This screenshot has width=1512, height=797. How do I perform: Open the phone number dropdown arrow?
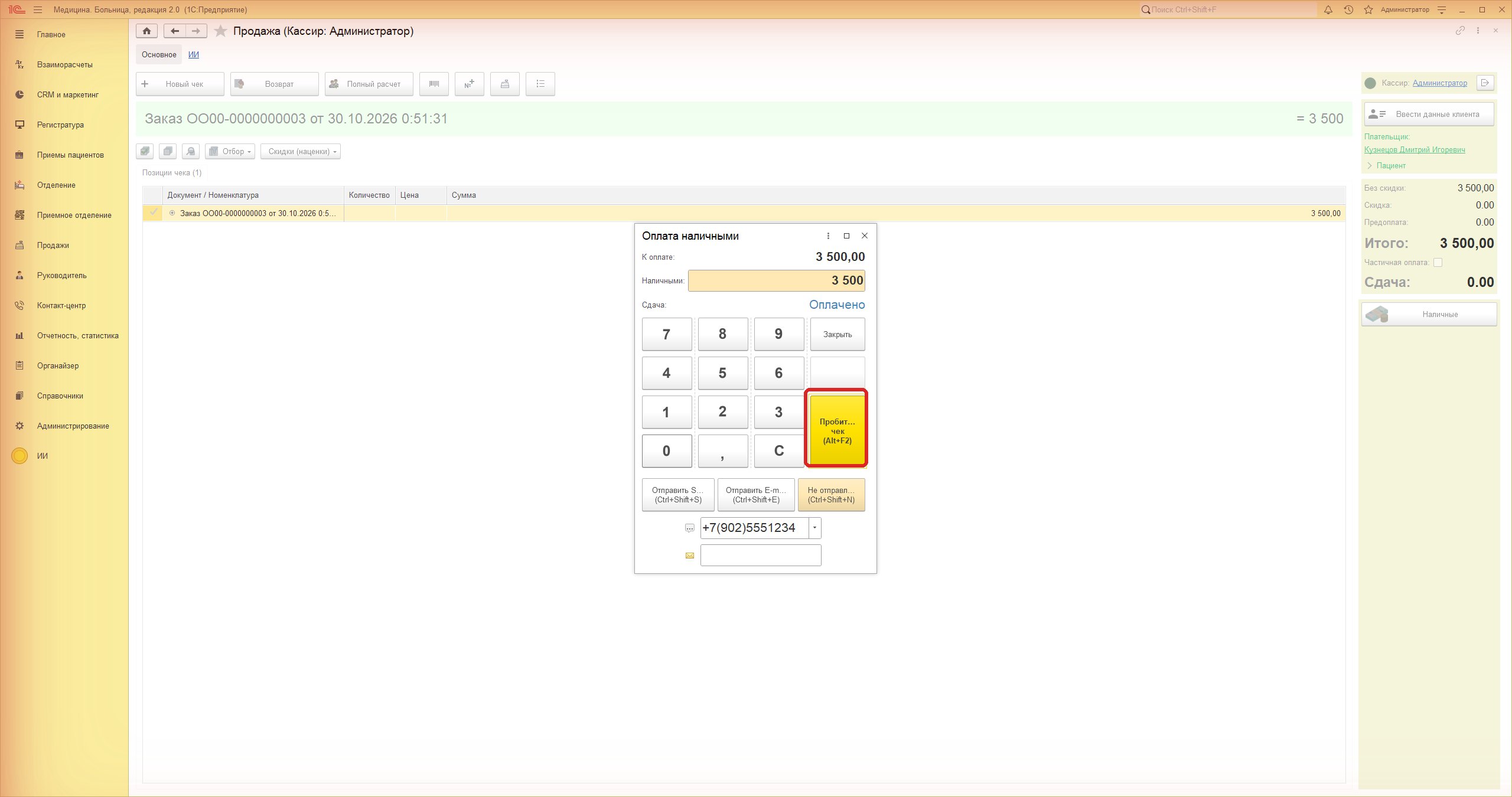coord(814,528)
